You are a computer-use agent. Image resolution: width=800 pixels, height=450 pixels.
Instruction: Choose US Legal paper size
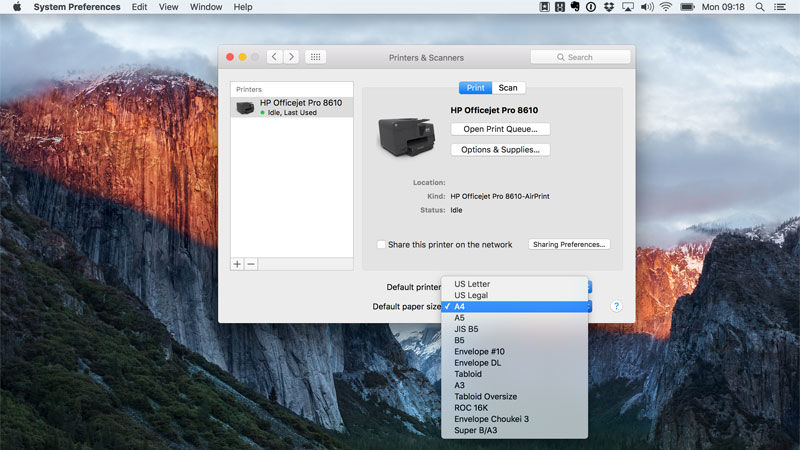tap(514, 295)
